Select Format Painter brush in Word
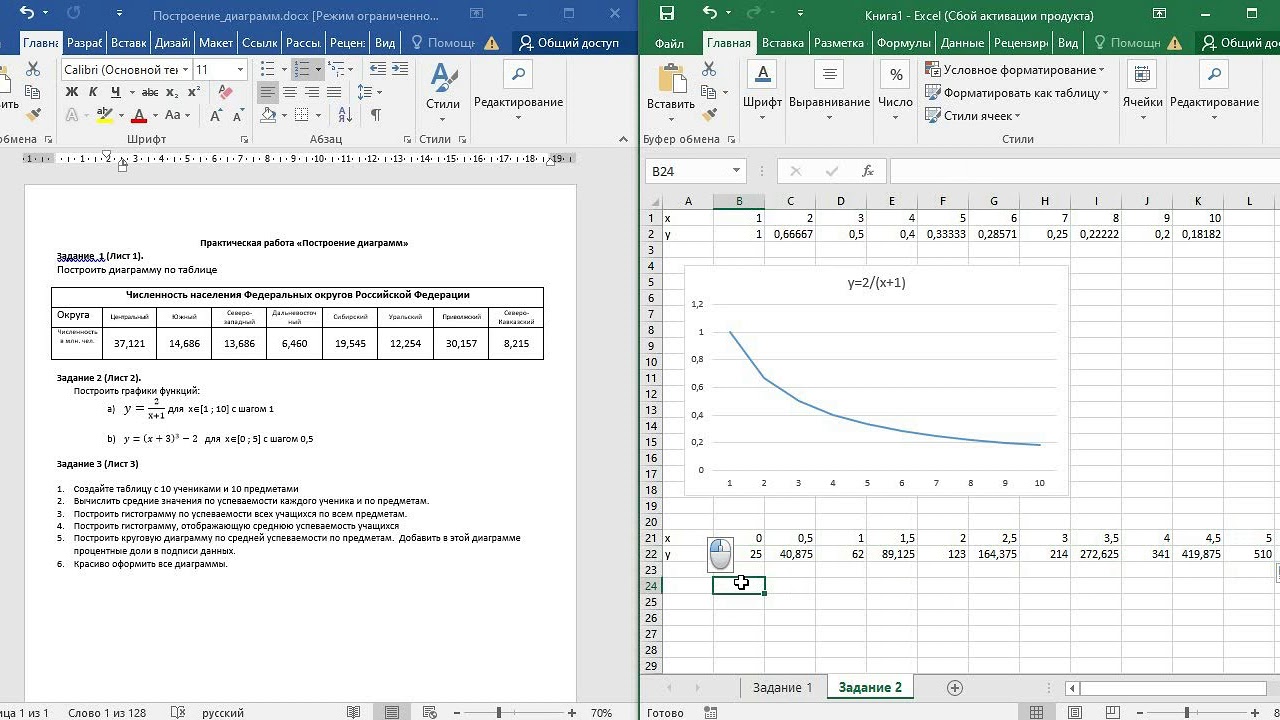 pos(33,115)
